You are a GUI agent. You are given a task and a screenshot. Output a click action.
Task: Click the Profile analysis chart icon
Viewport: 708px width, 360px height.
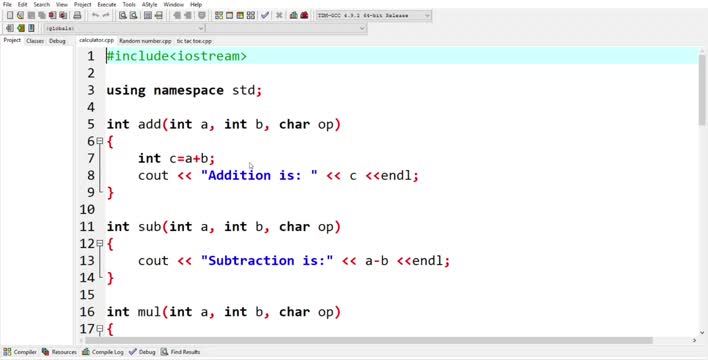click(x=293, y=15)
